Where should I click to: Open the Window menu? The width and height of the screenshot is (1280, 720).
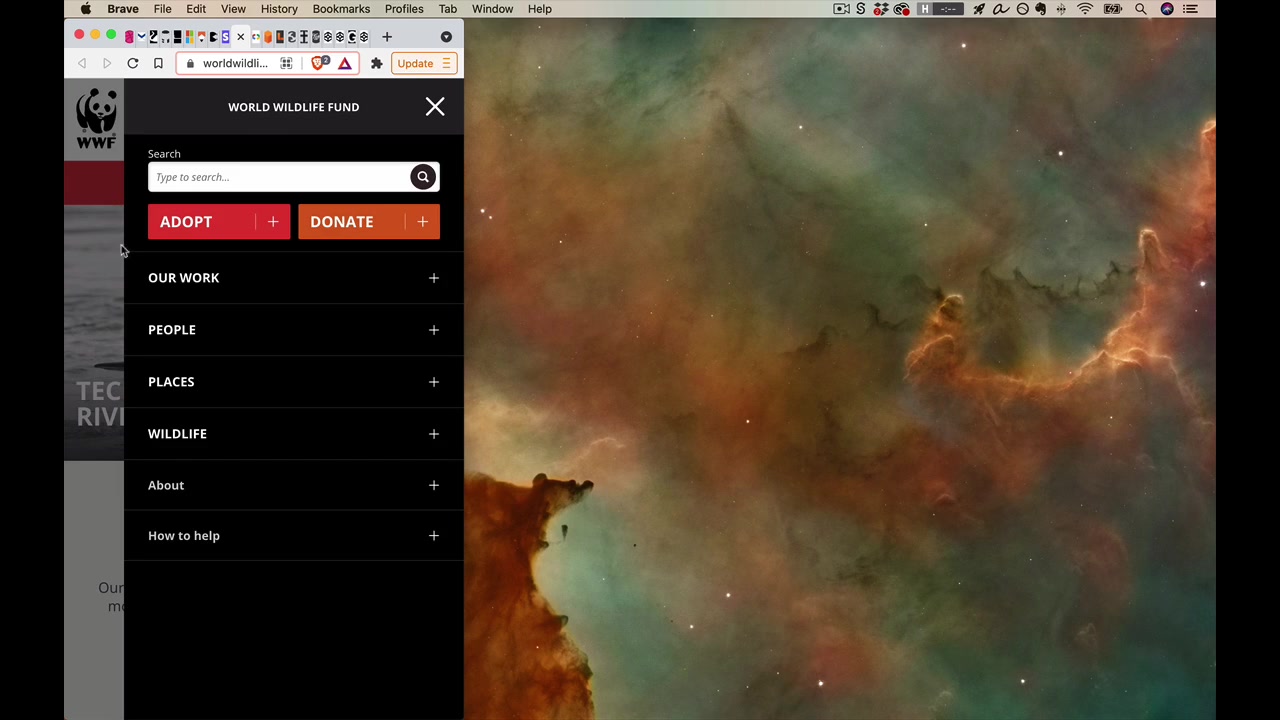(x=492, y=9)
